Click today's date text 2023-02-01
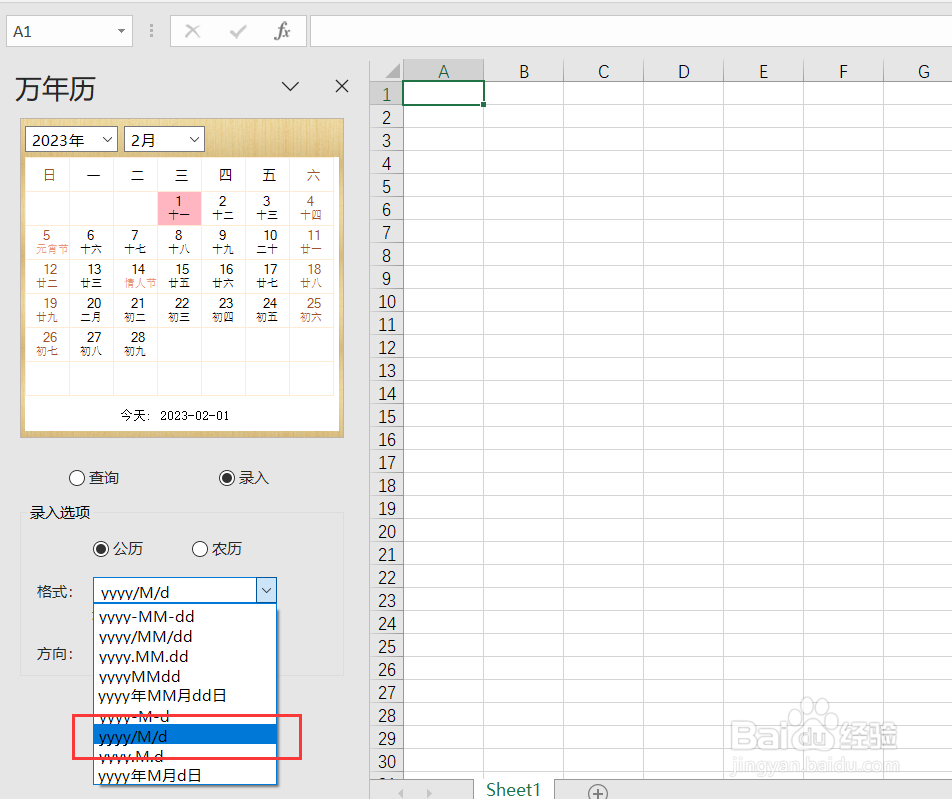Screen dimensions: 952x799 click(x=194, y=415)
